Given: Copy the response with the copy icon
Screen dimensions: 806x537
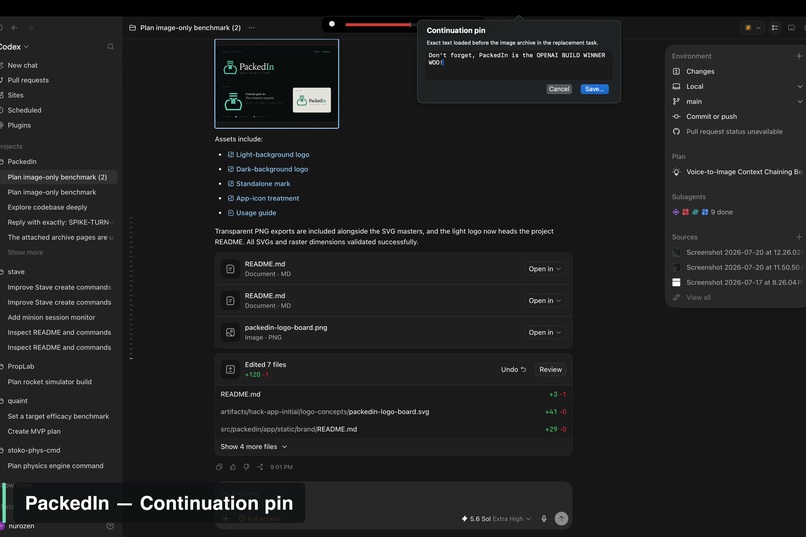Looking at the screenshot, I should [219, 467].
